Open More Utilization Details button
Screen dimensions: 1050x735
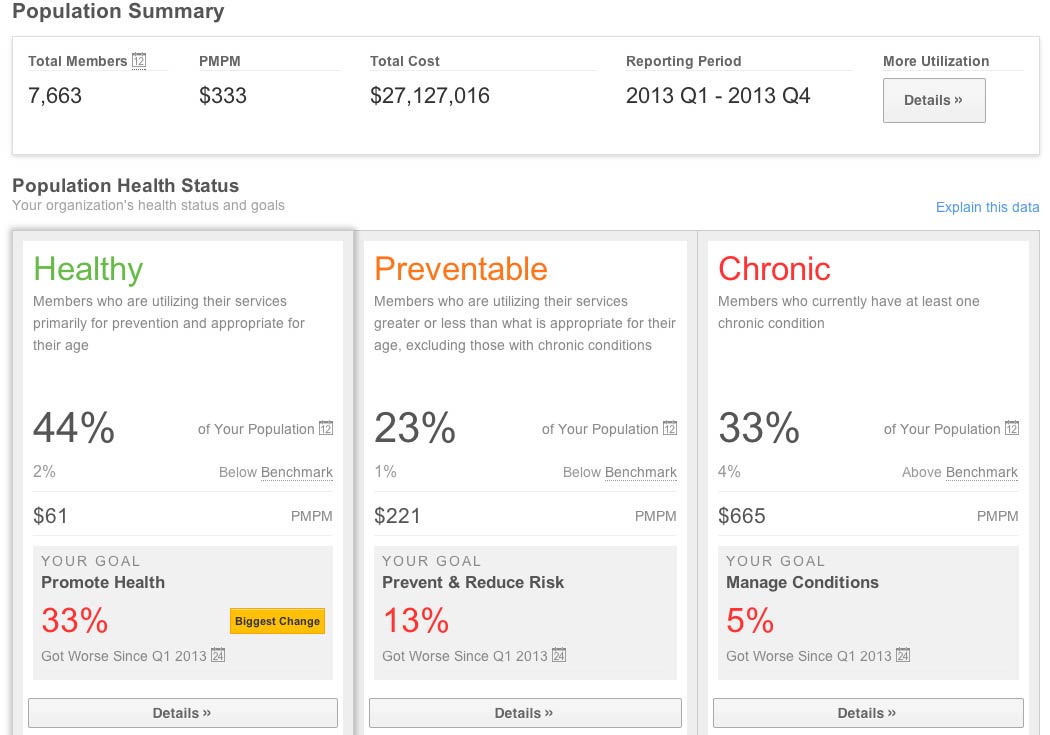pos(934,100)
